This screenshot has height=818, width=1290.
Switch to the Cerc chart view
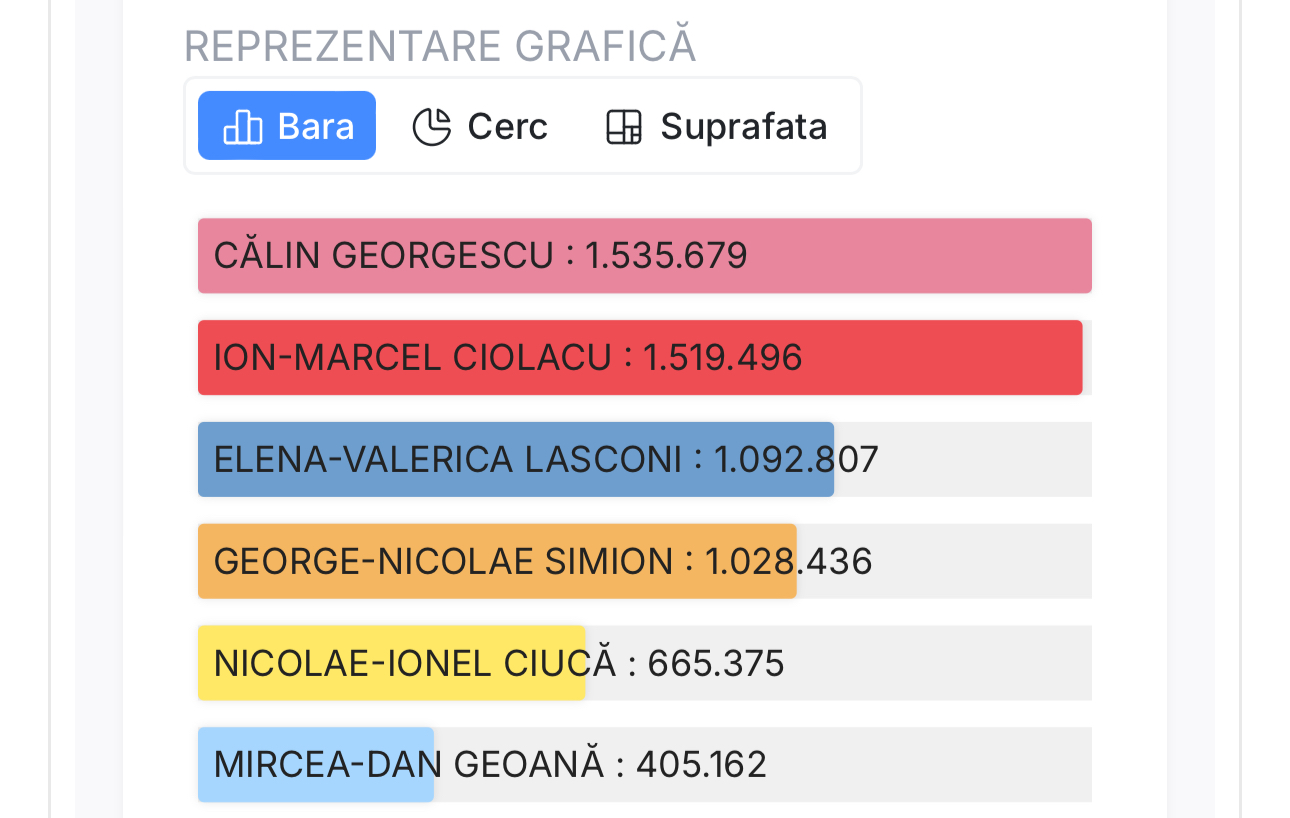[480, 127]
